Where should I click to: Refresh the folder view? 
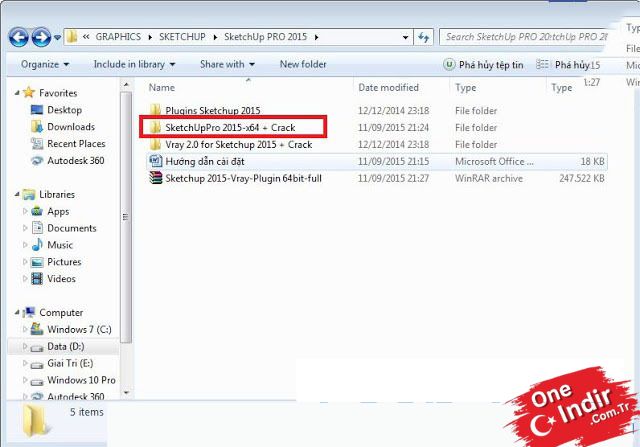[423, 38]
